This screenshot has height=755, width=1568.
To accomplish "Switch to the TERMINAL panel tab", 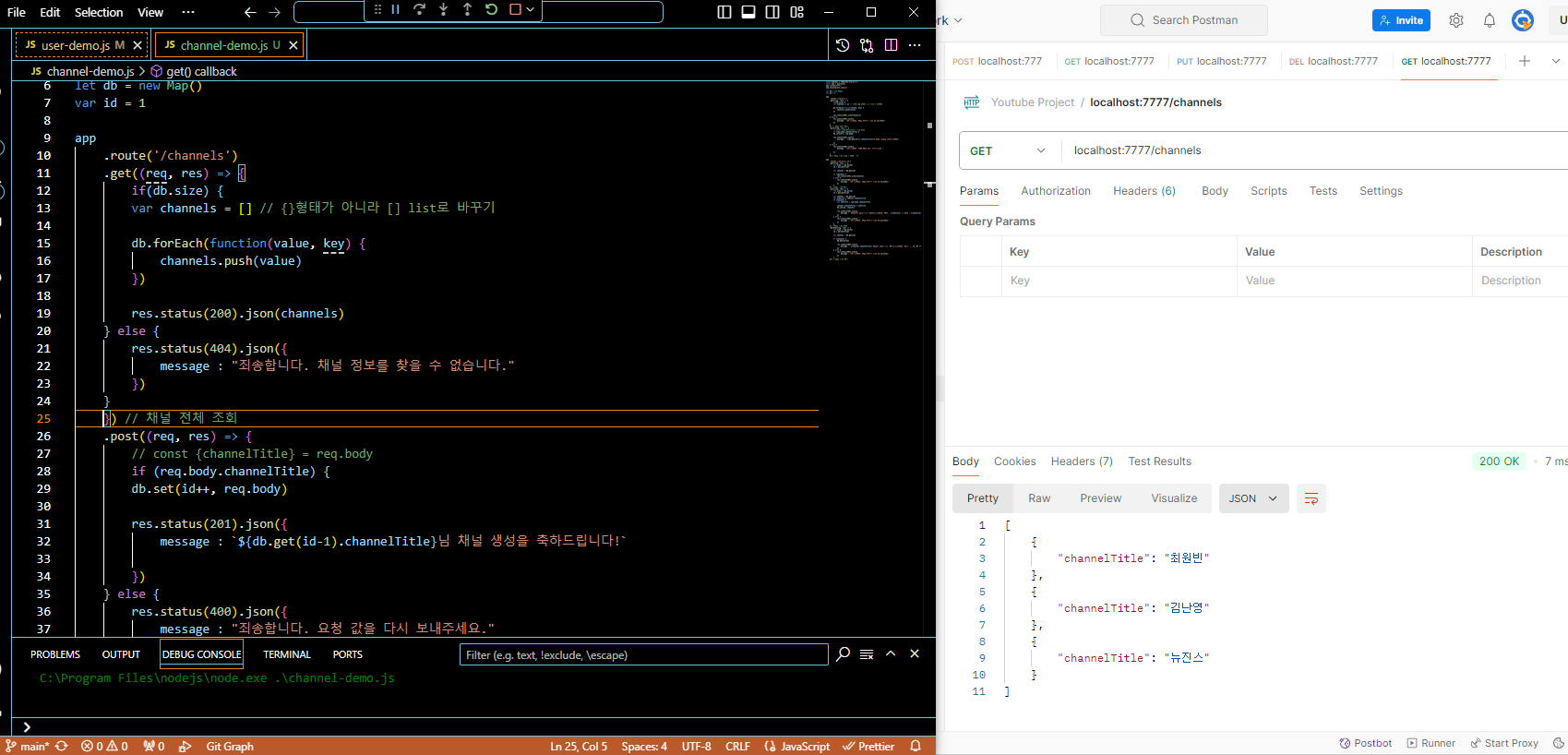I will [x=287, y=654].
